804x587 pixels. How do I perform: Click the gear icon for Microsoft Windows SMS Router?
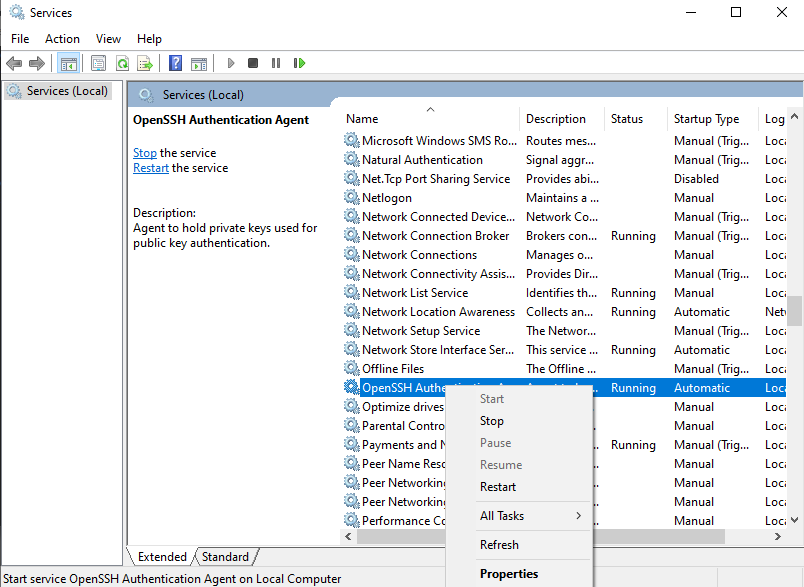(352, 140)
